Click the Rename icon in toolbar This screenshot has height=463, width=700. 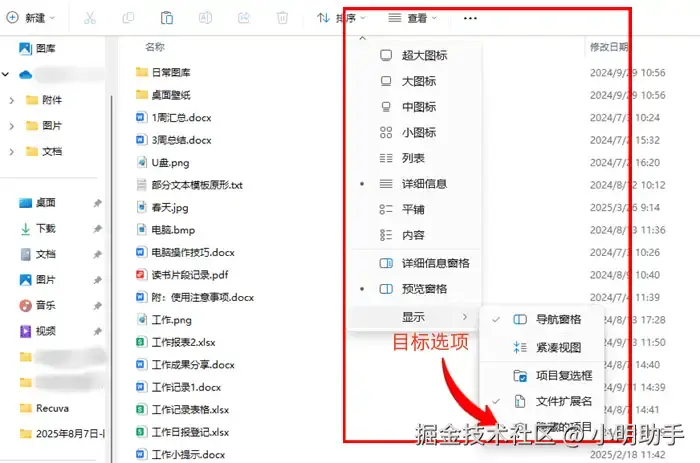(205, 18)
